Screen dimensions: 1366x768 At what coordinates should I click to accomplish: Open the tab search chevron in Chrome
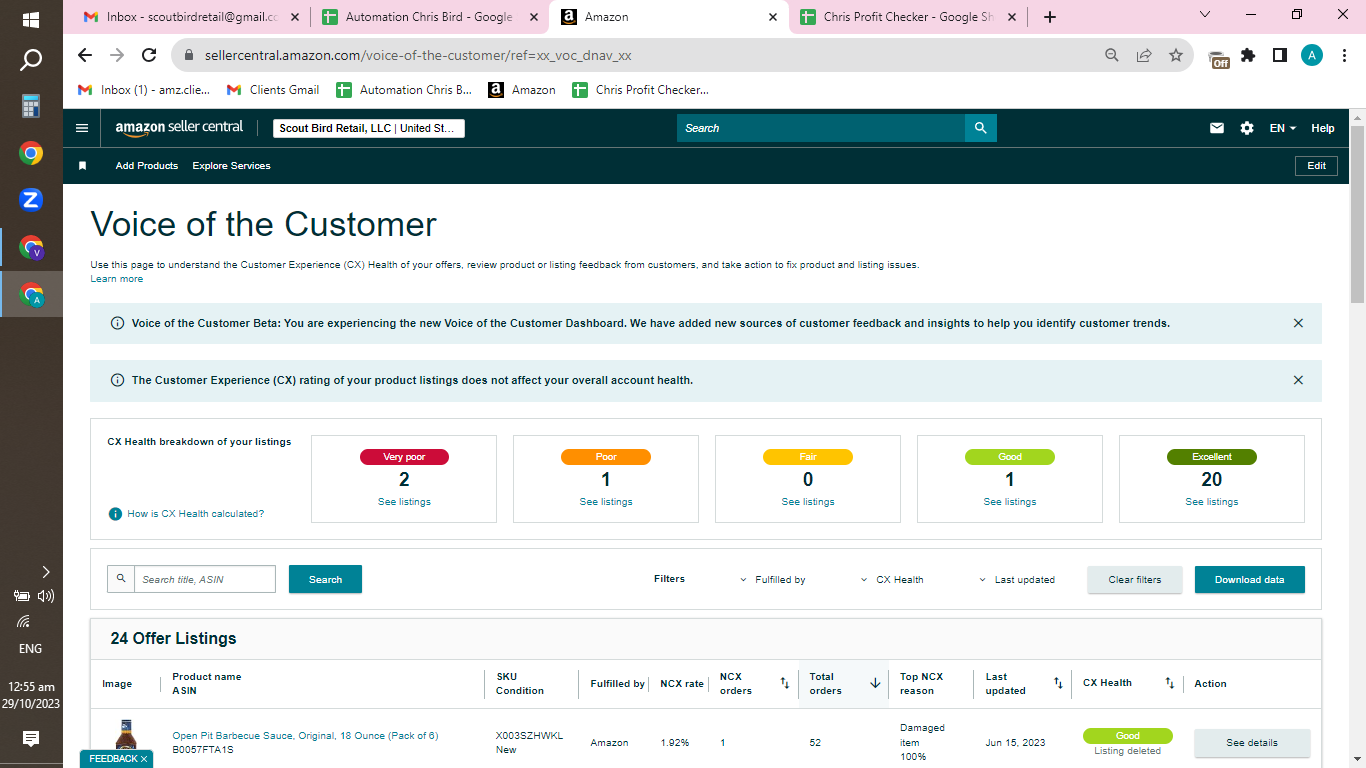(1205, 15)
